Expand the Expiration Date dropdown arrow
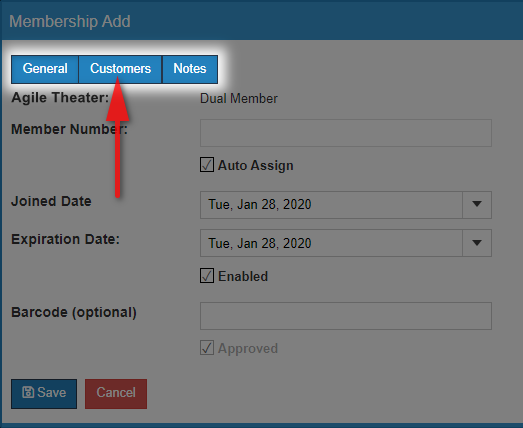The width and height of the screenshot is (523, 428). point(477,243)
